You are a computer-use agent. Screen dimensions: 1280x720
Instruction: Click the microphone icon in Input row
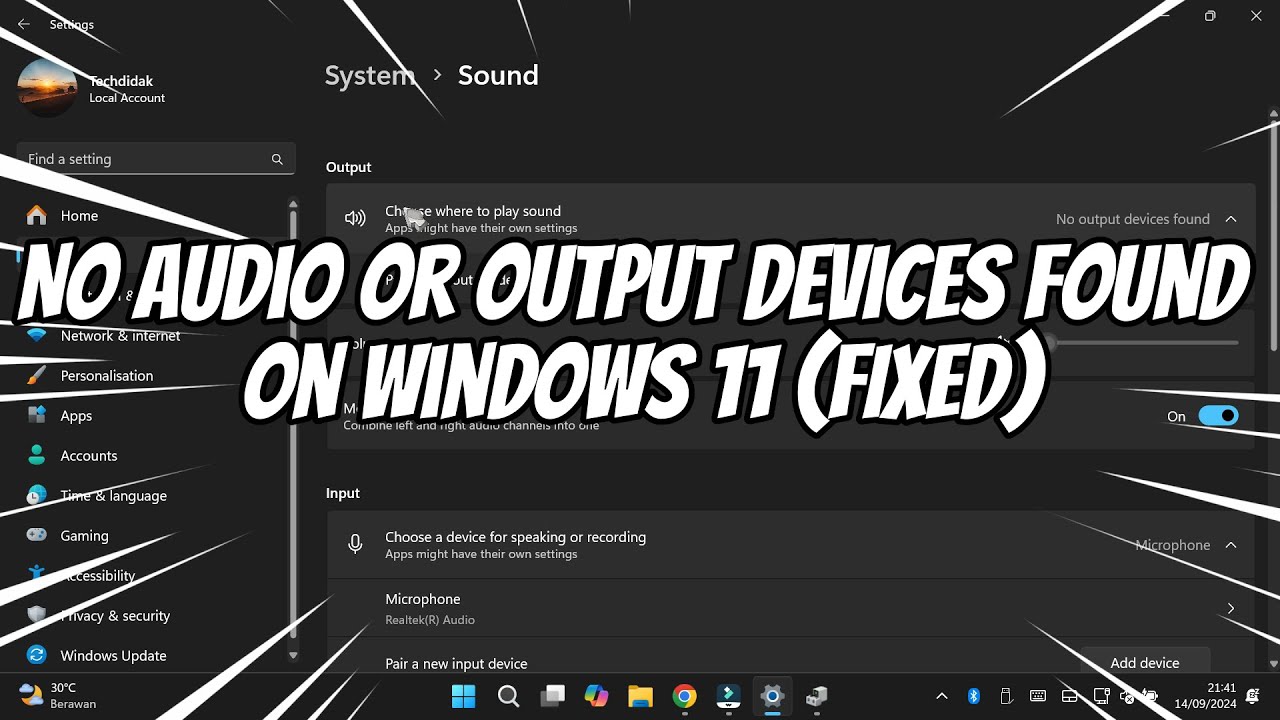355,544
